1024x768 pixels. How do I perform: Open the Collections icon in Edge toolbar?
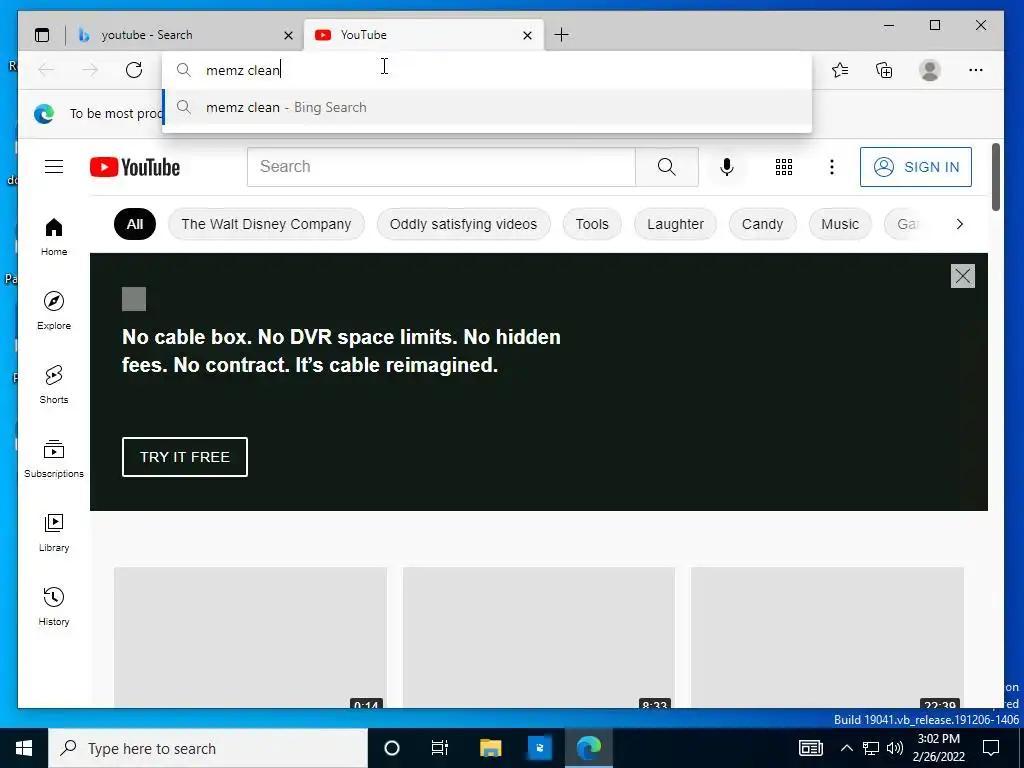click(884, 70)
